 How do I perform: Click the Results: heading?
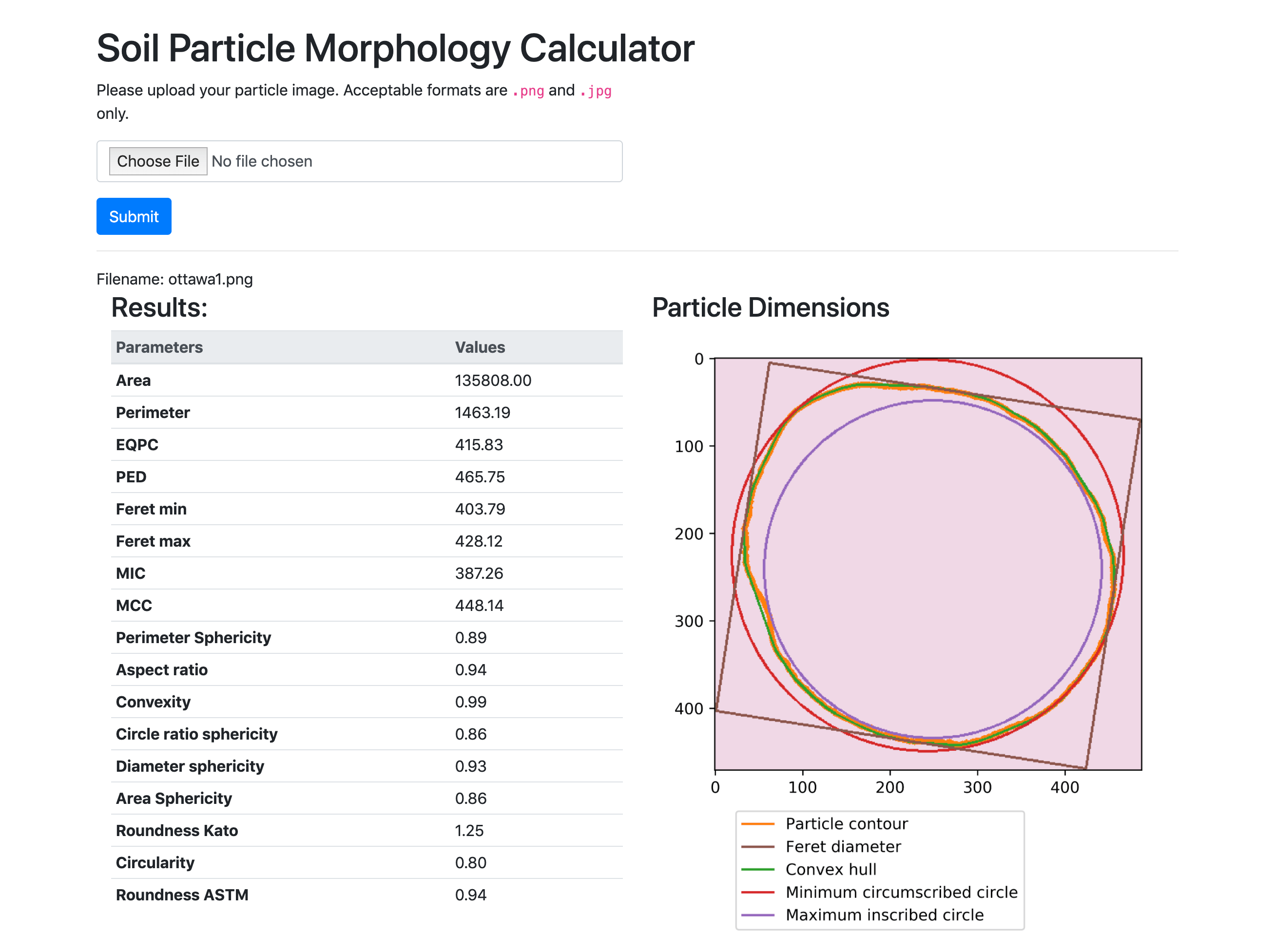[x=159, y=307]
